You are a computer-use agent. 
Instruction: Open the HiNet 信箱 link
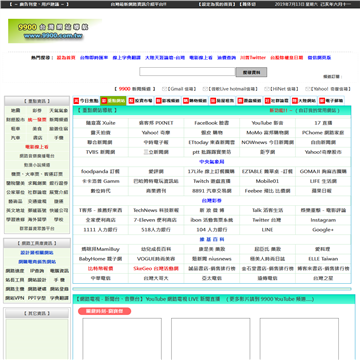click(x=284, y=89)
